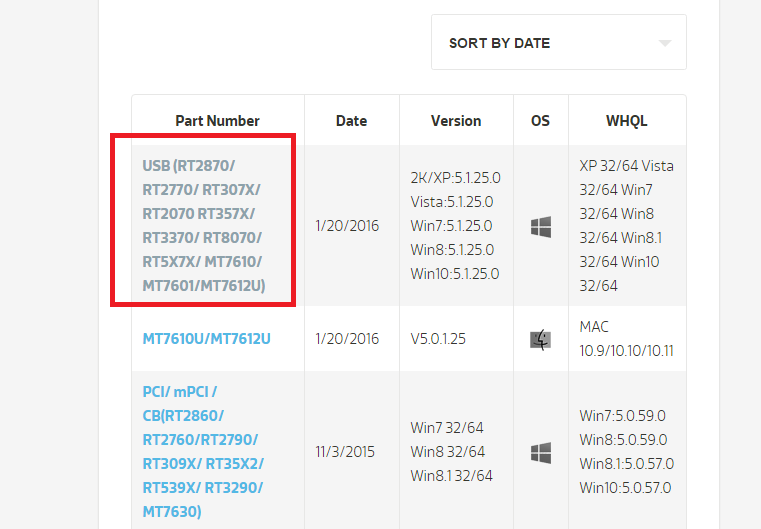Screen dimensions: 761x529
Task: Open the MT7610U/MT7612U driver link
Action: click(x=206, y=339)
